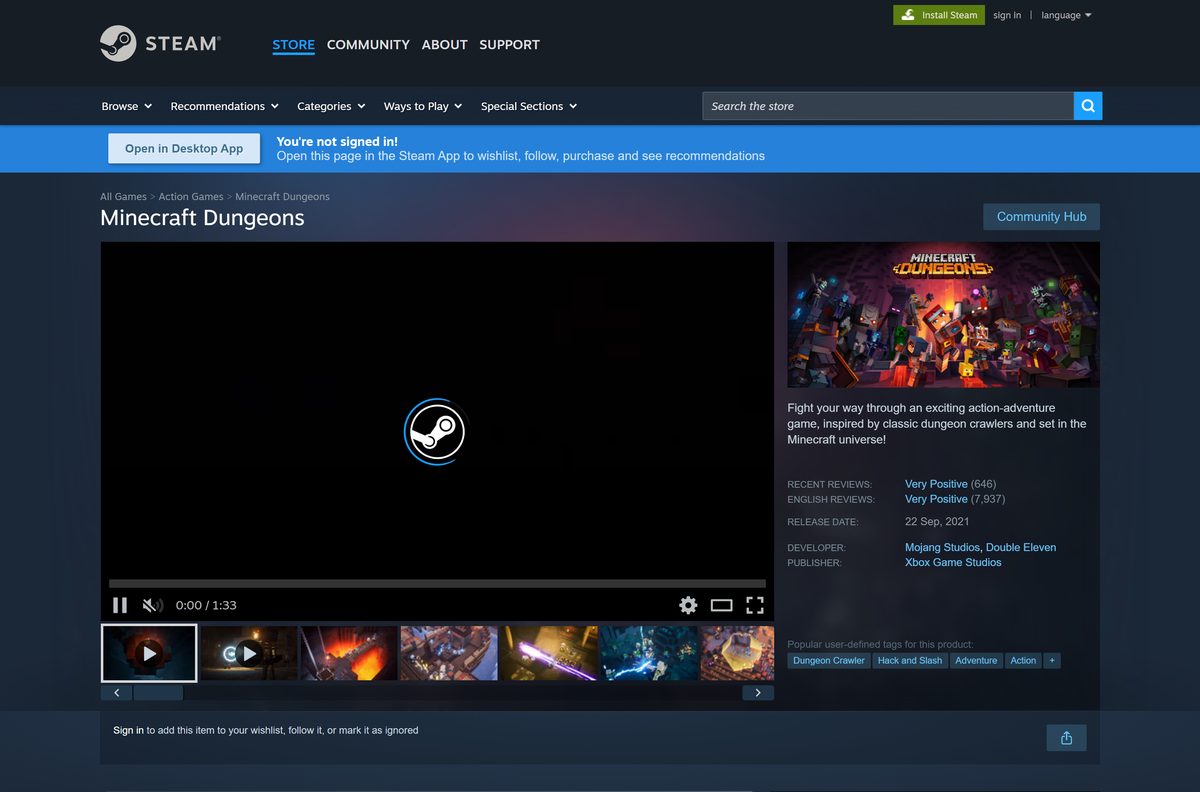Click the Adventure tag
Image resolution: width=1200 pixels, height=792 pixels.
[x=976, y=661]
